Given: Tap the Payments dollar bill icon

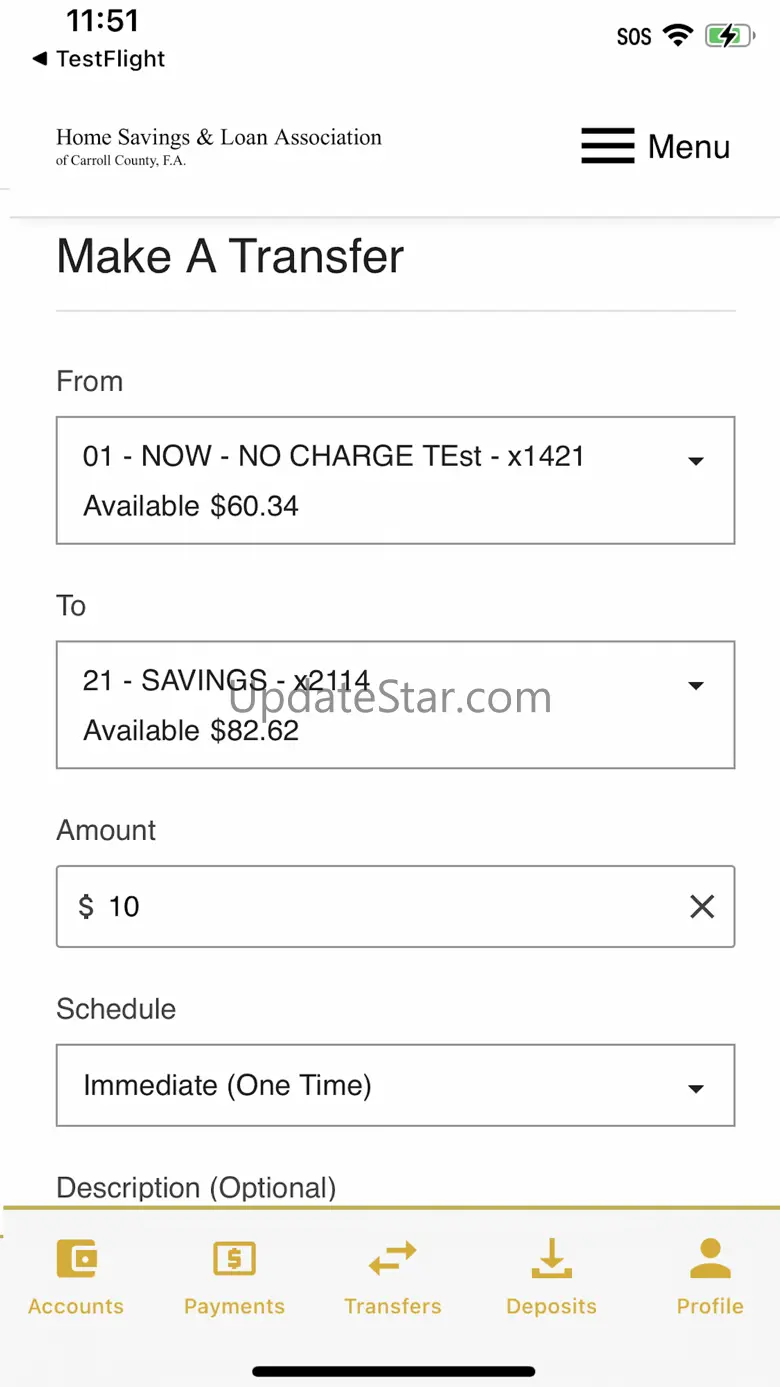Looking at the screenshot, I should pos(234,1258).
